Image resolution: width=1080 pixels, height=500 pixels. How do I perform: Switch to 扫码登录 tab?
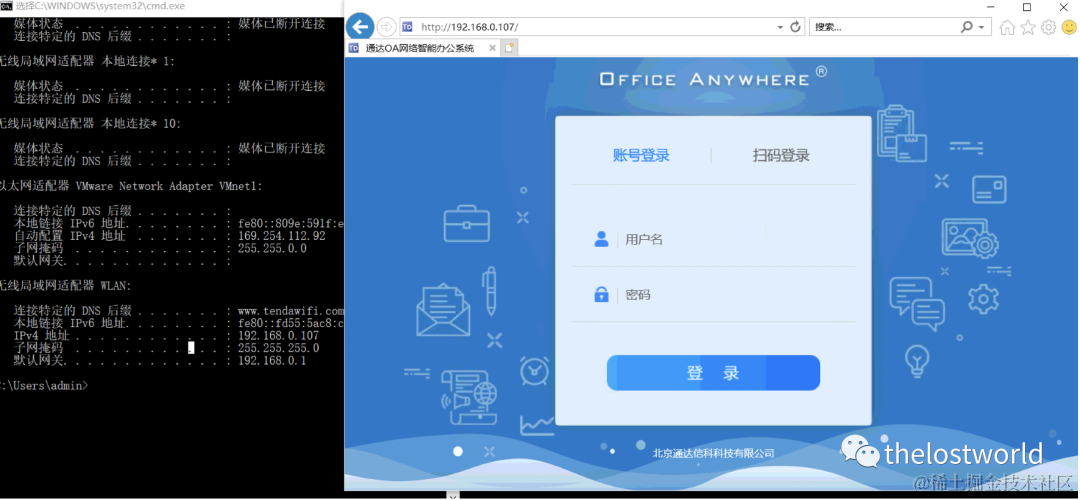[781, 156]
